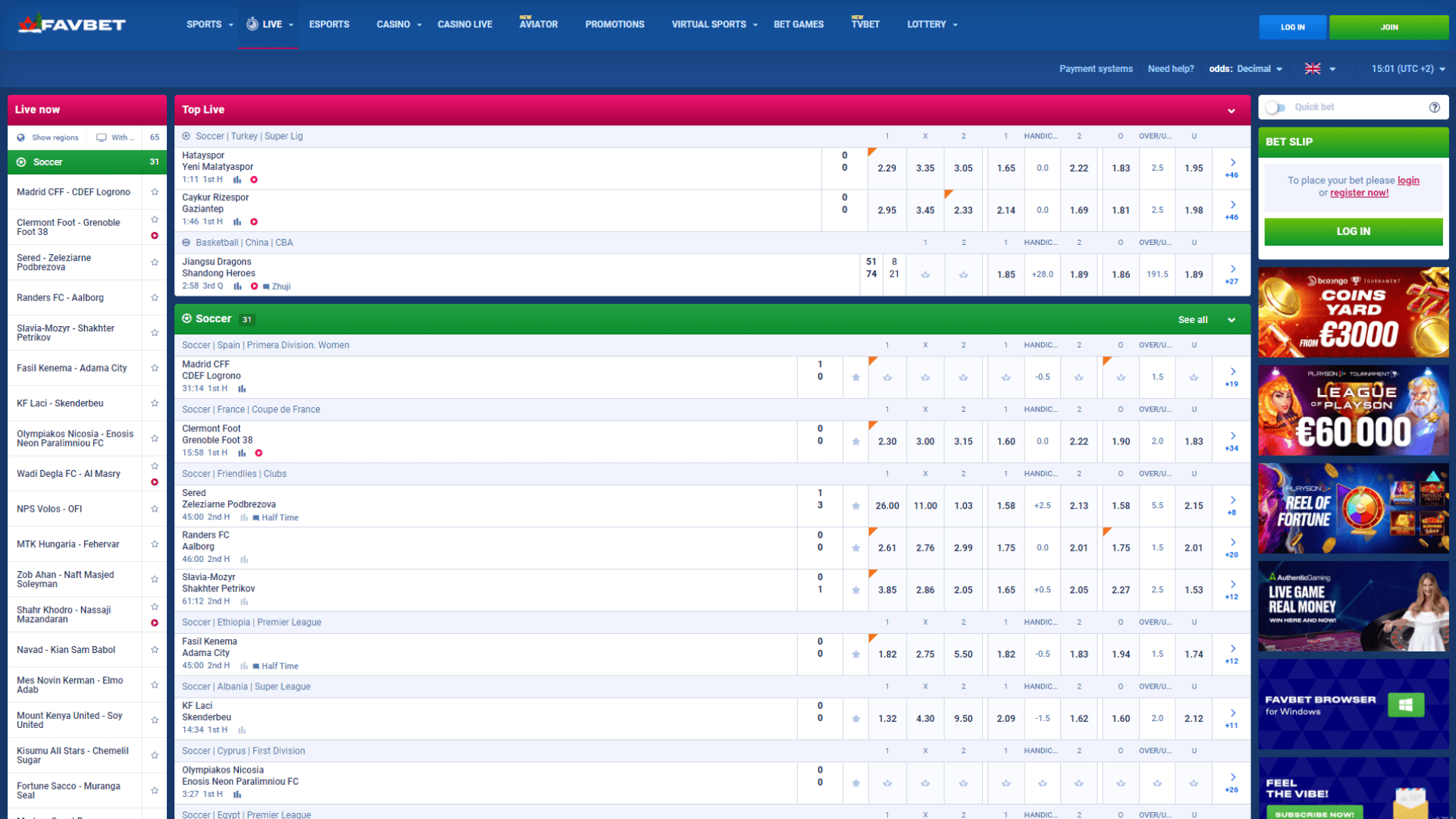Image resolution: width=1456 pixels, height=819 pixels.
Task: Collapse the Top Live section
Action: [1232, 111]
